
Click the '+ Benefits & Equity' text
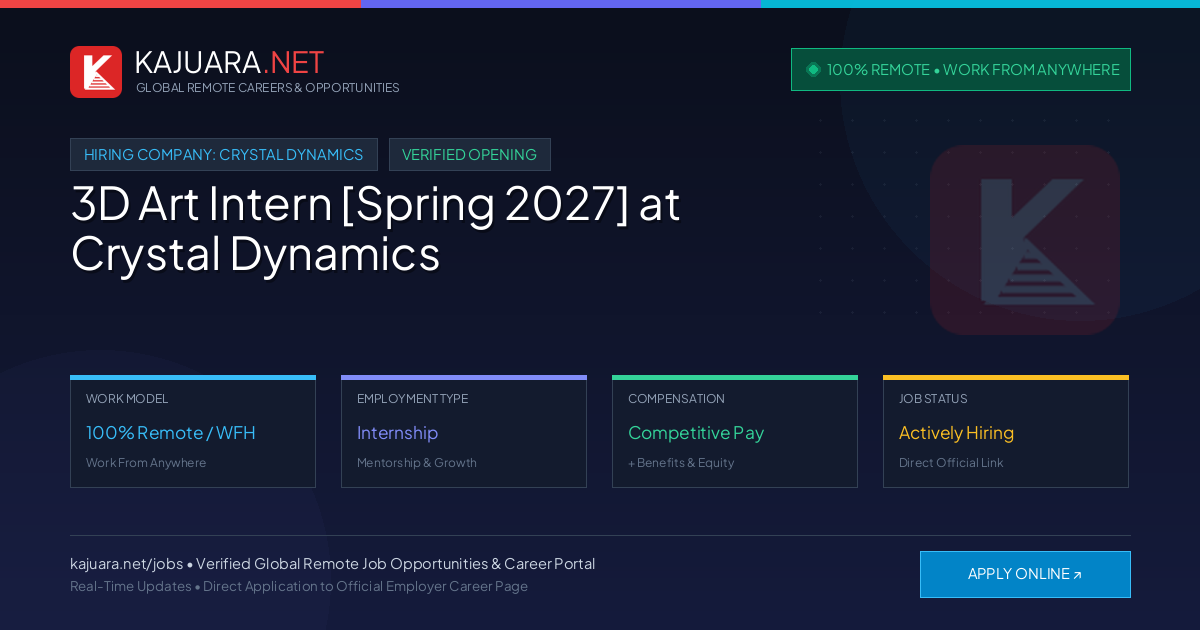point(681,463)
